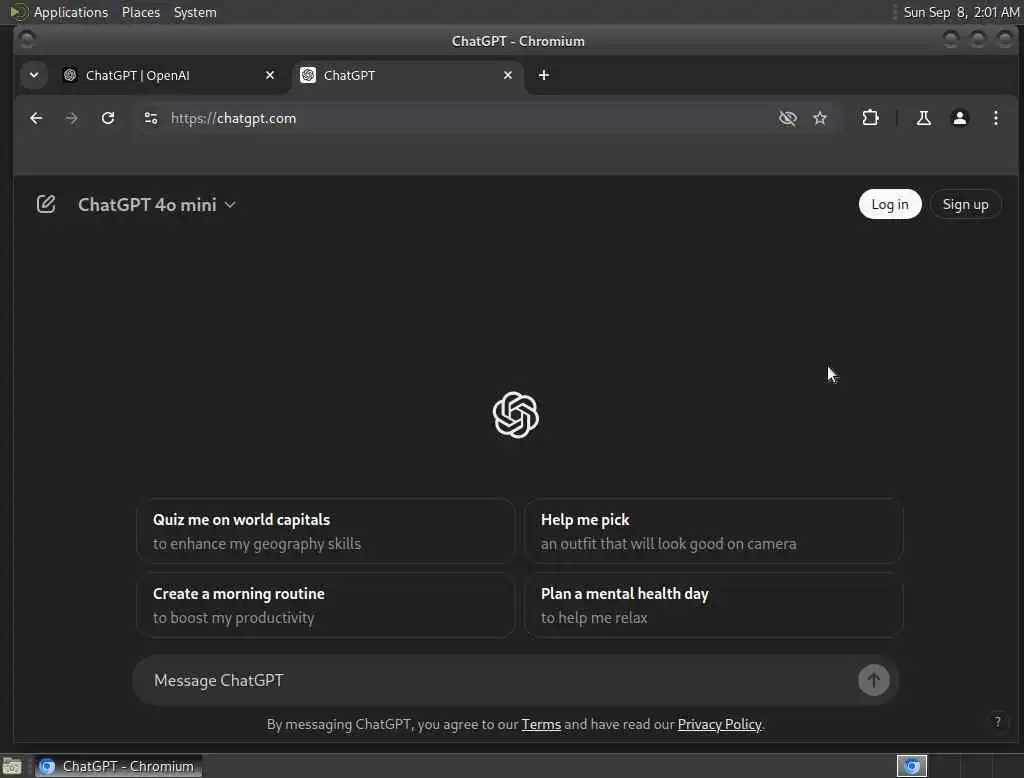Screen dimensions: 1024x778
Task: Close the active ChatGPT tab
Action: (507, 75)
